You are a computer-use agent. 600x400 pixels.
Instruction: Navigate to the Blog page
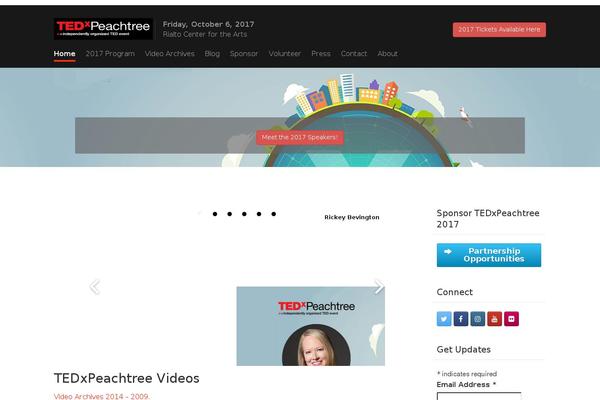pyautogui.click(x=212, y=54)
